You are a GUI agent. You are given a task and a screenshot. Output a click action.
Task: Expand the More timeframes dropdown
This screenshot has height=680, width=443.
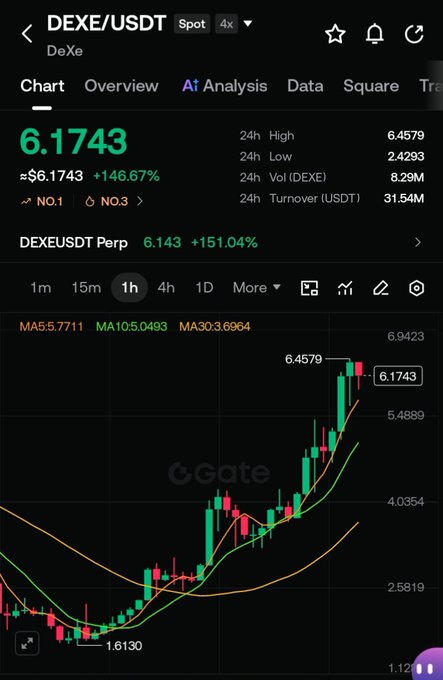(257, 288)
